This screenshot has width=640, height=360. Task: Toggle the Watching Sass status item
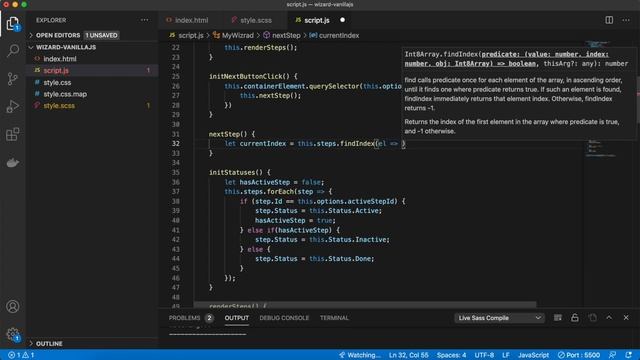coord(360,355)
